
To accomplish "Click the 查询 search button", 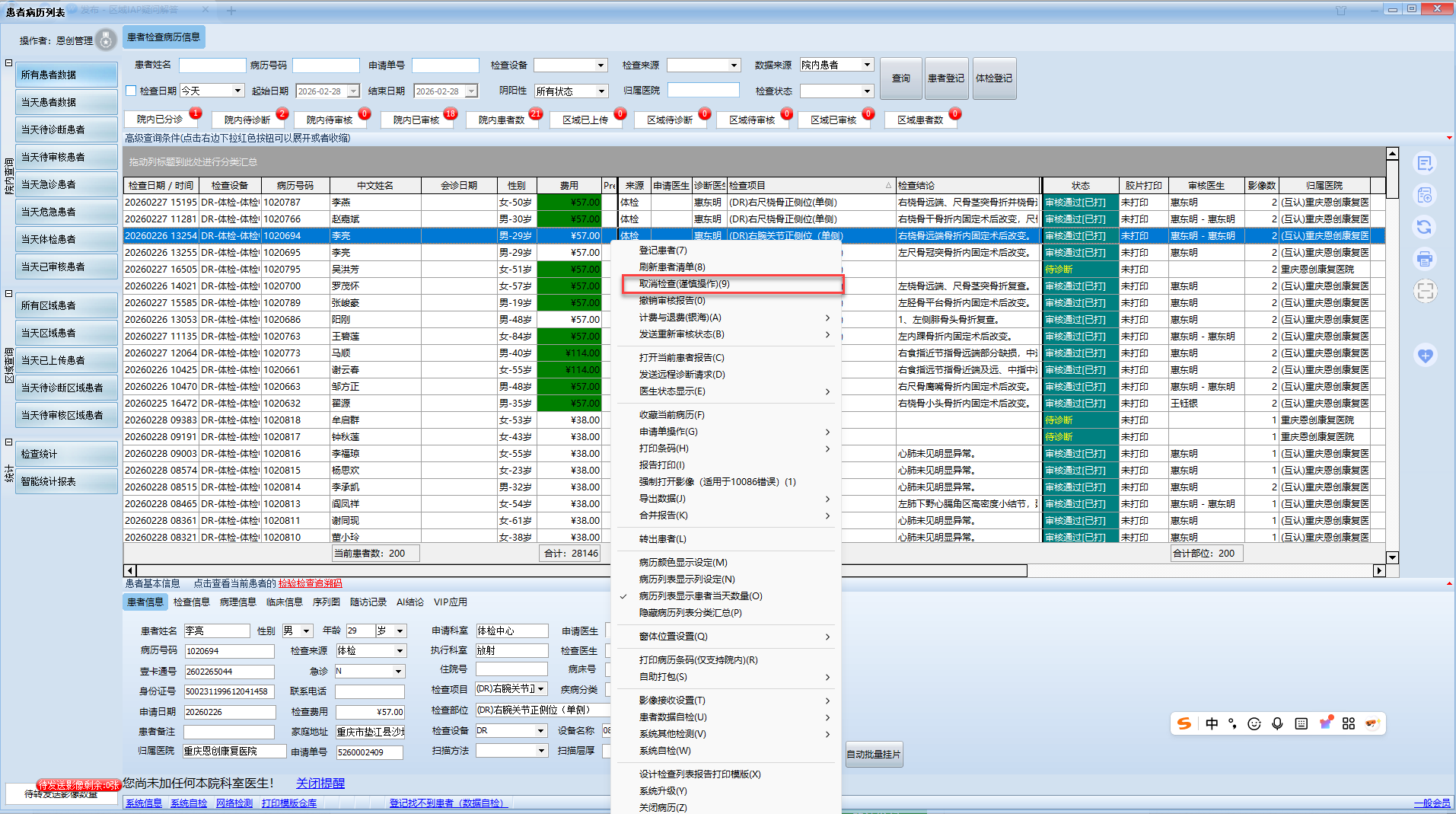I will coord(900,78).
